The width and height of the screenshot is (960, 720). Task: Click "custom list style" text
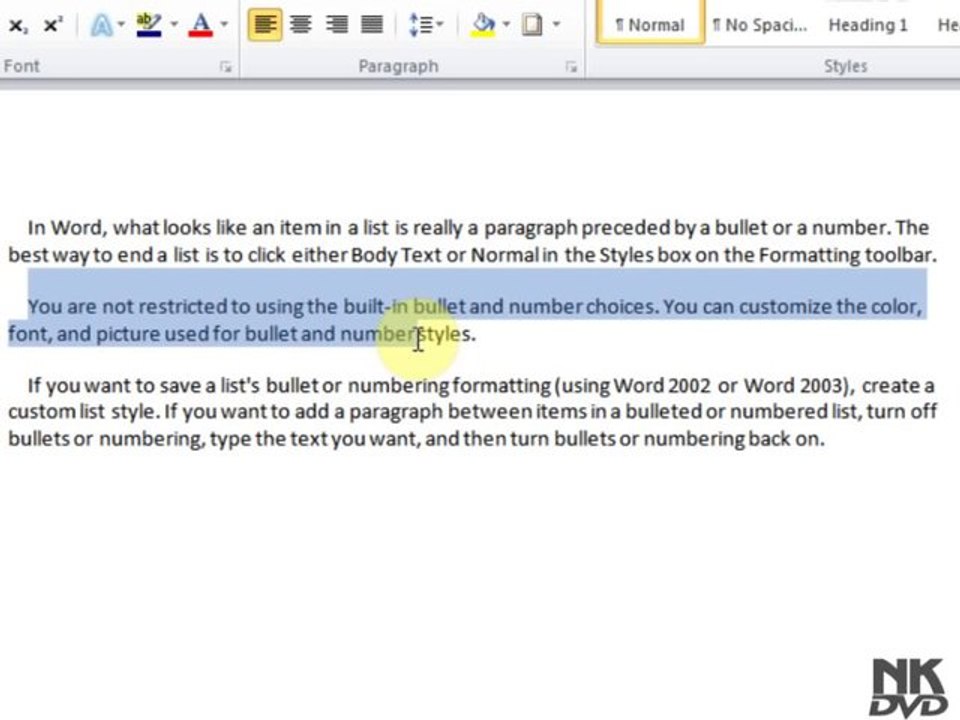(x=83, y=411)
